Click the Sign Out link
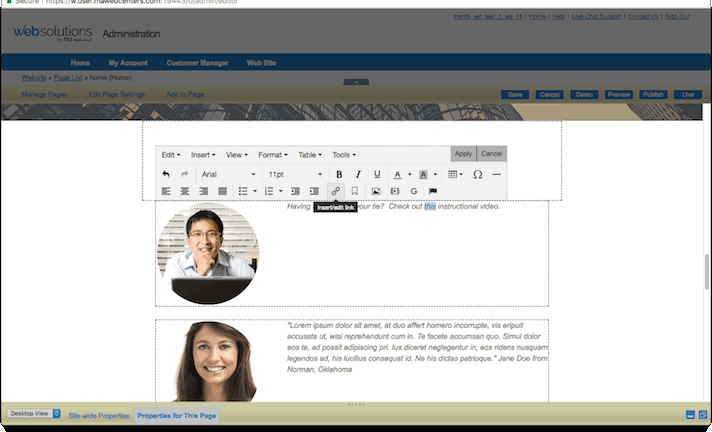Screen dimensions: 712x432 [677, 16]
